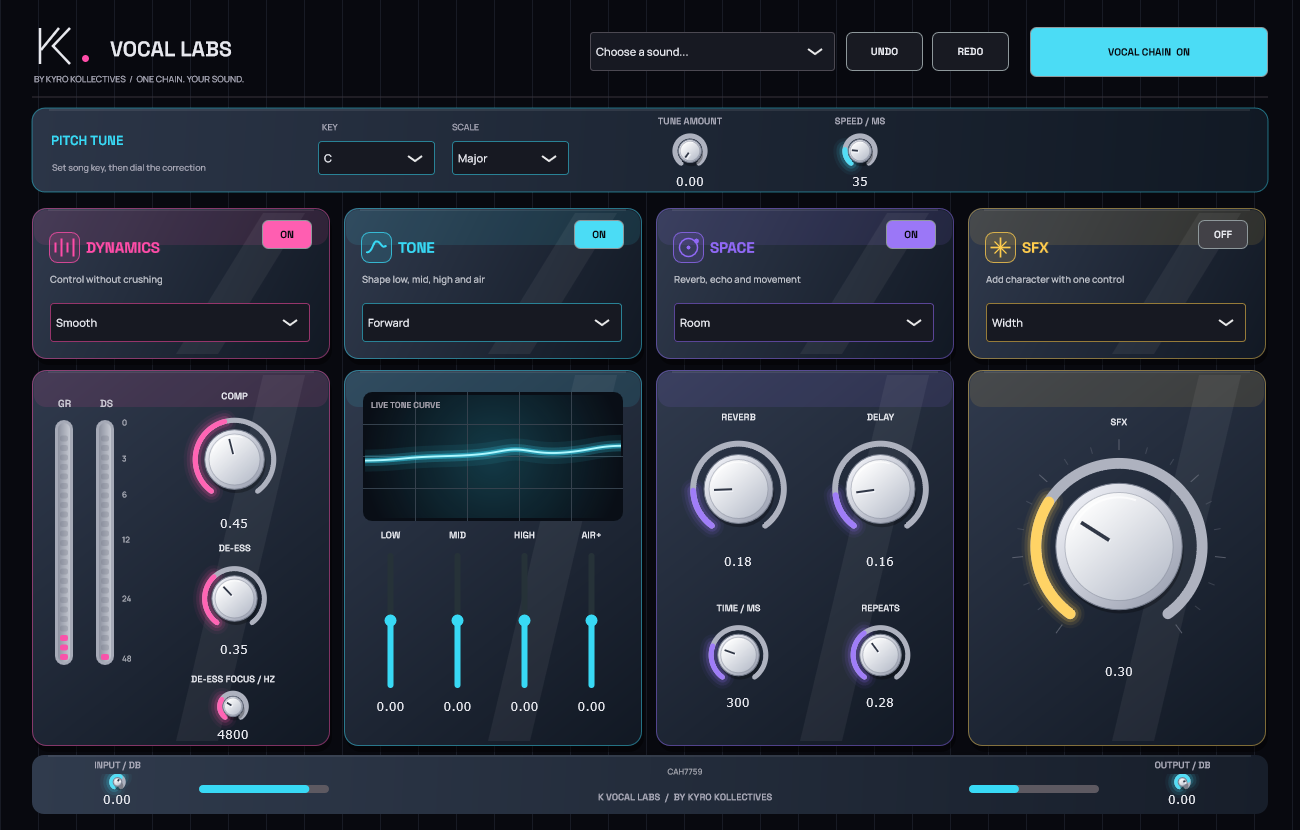Screen dimensions: 1300x830
Task: Click the Redo button
Action: 970,52
